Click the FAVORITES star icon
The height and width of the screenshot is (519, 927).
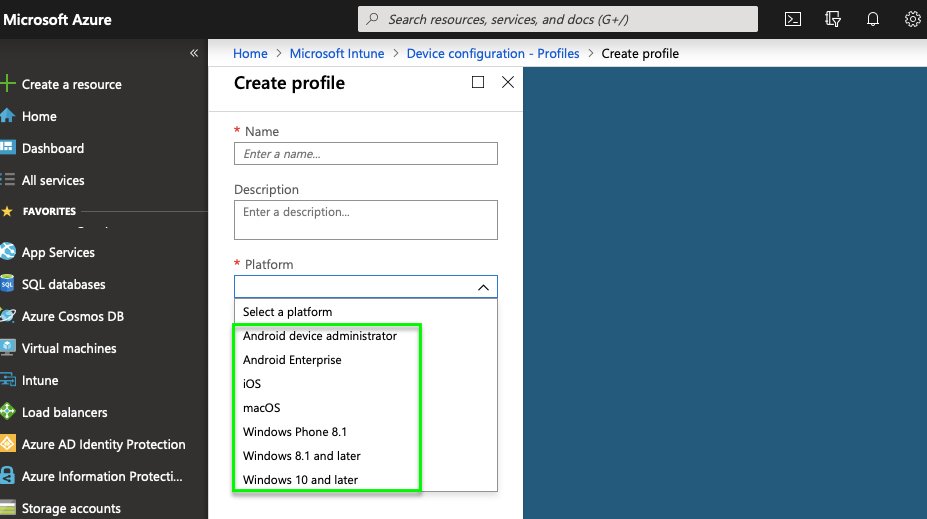(7, 211)
